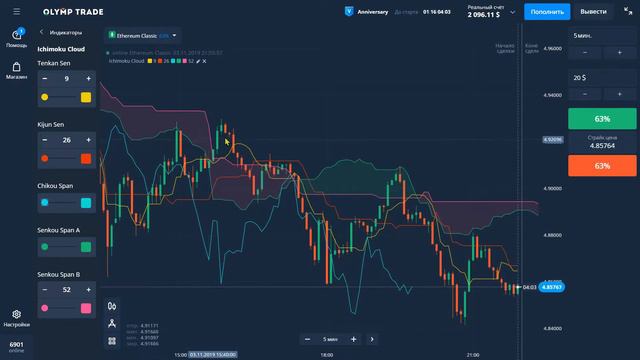
Task: Open Ethereum Classic asset dropdown
Action: click(x=143, y=36)
